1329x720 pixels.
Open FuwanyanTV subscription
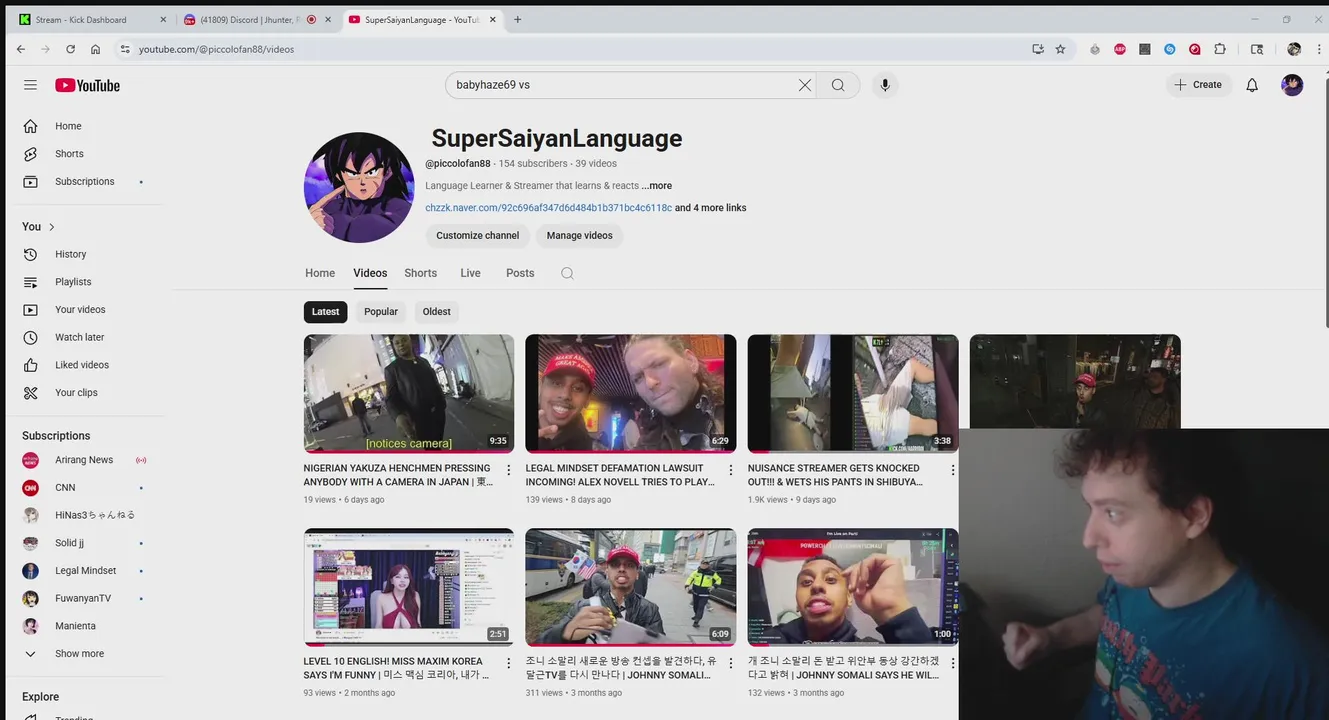(x=85, y=598)
